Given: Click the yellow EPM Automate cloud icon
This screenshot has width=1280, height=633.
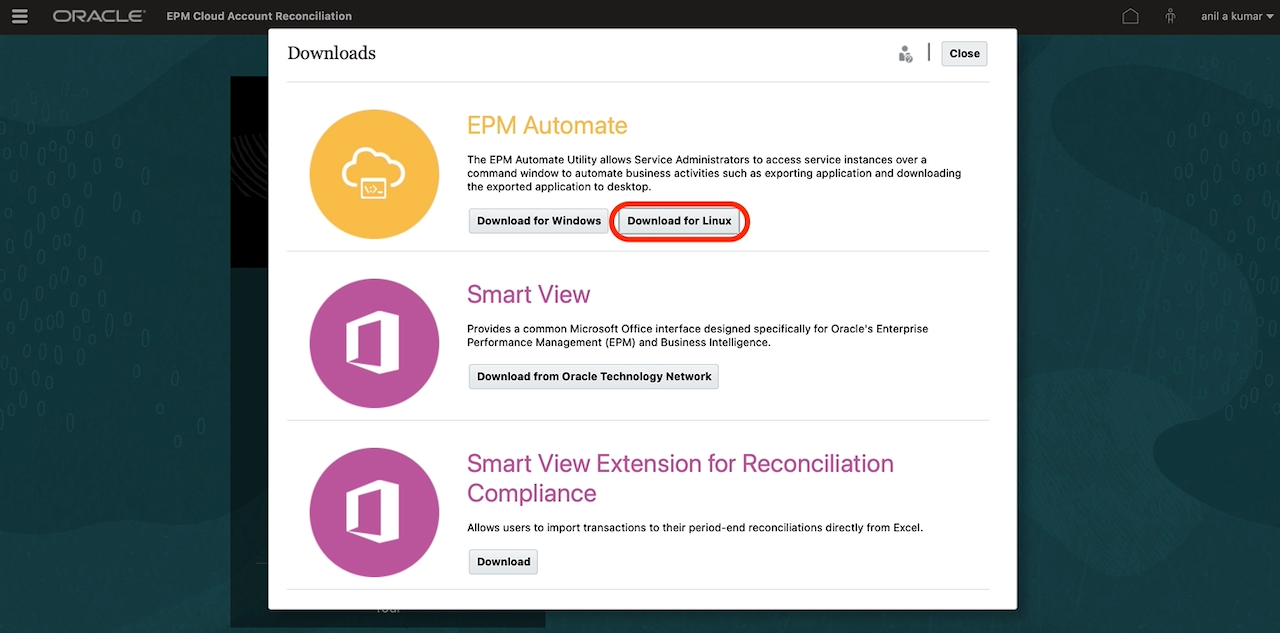Looking at the screenshot, I should (x=374, y=174).
